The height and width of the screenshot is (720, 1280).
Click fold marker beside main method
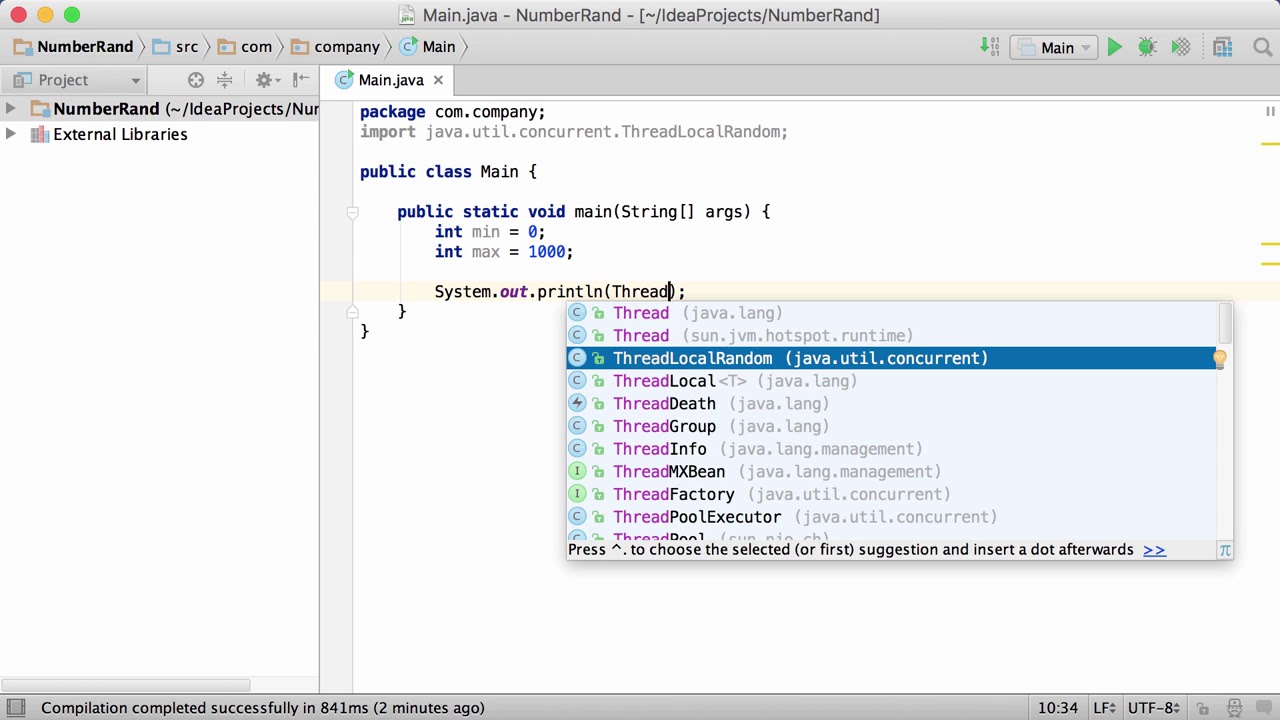[352, 212]
